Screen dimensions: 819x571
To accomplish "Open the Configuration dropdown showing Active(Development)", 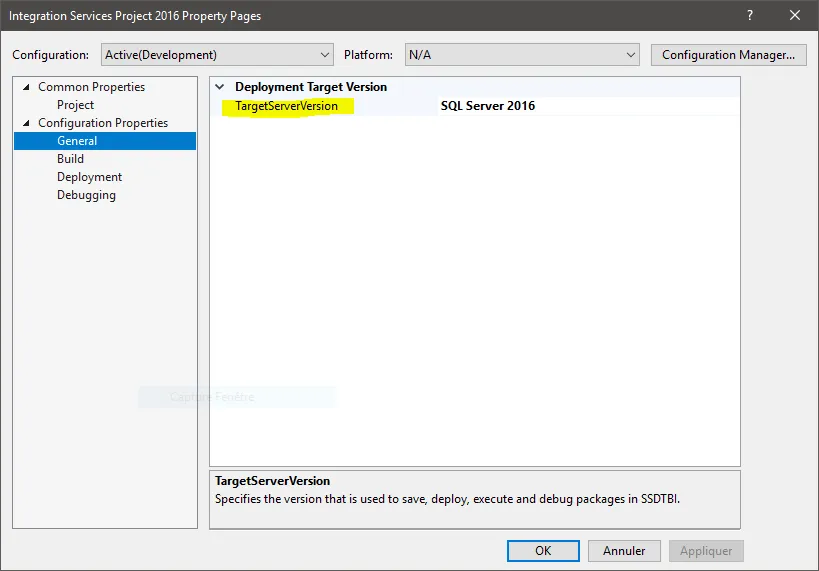I will pyautogui.click(x=217, y=55).
